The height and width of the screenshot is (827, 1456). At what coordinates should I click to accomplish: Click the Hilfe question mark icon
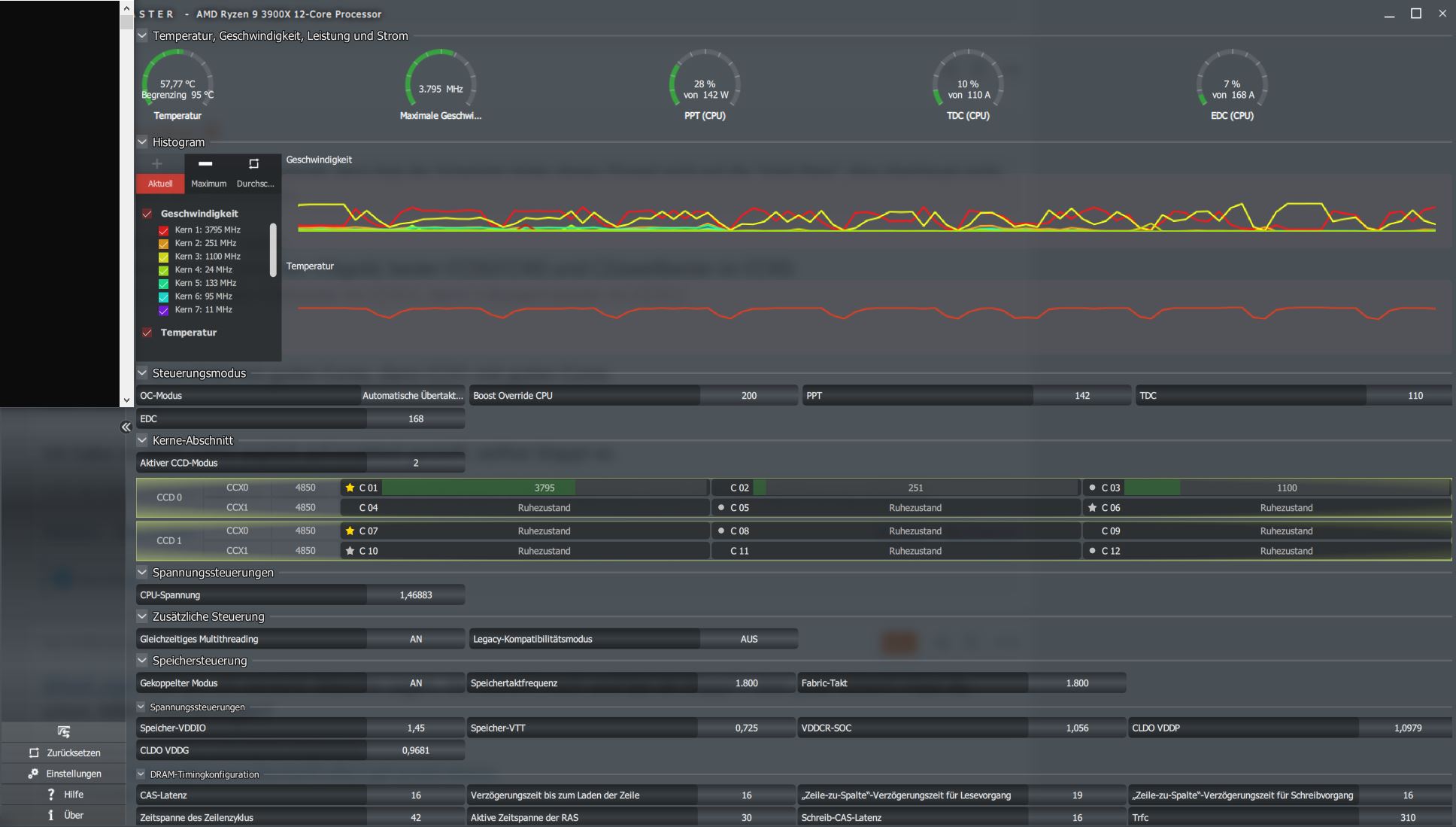click(x=50, y=794)
